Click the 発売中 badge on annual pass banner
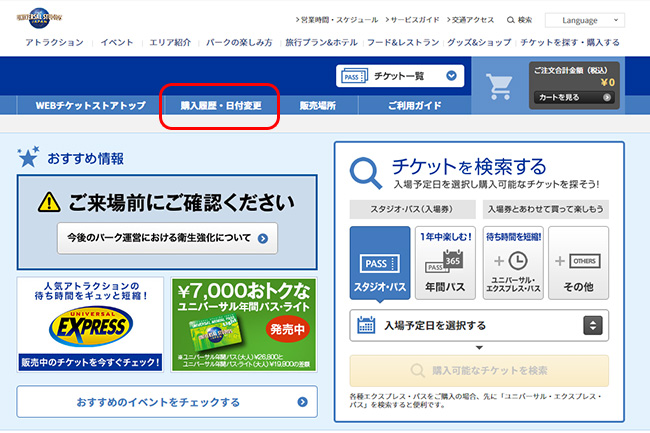The width and height of the screenshot is (650, 433). (x=287, y=329)
